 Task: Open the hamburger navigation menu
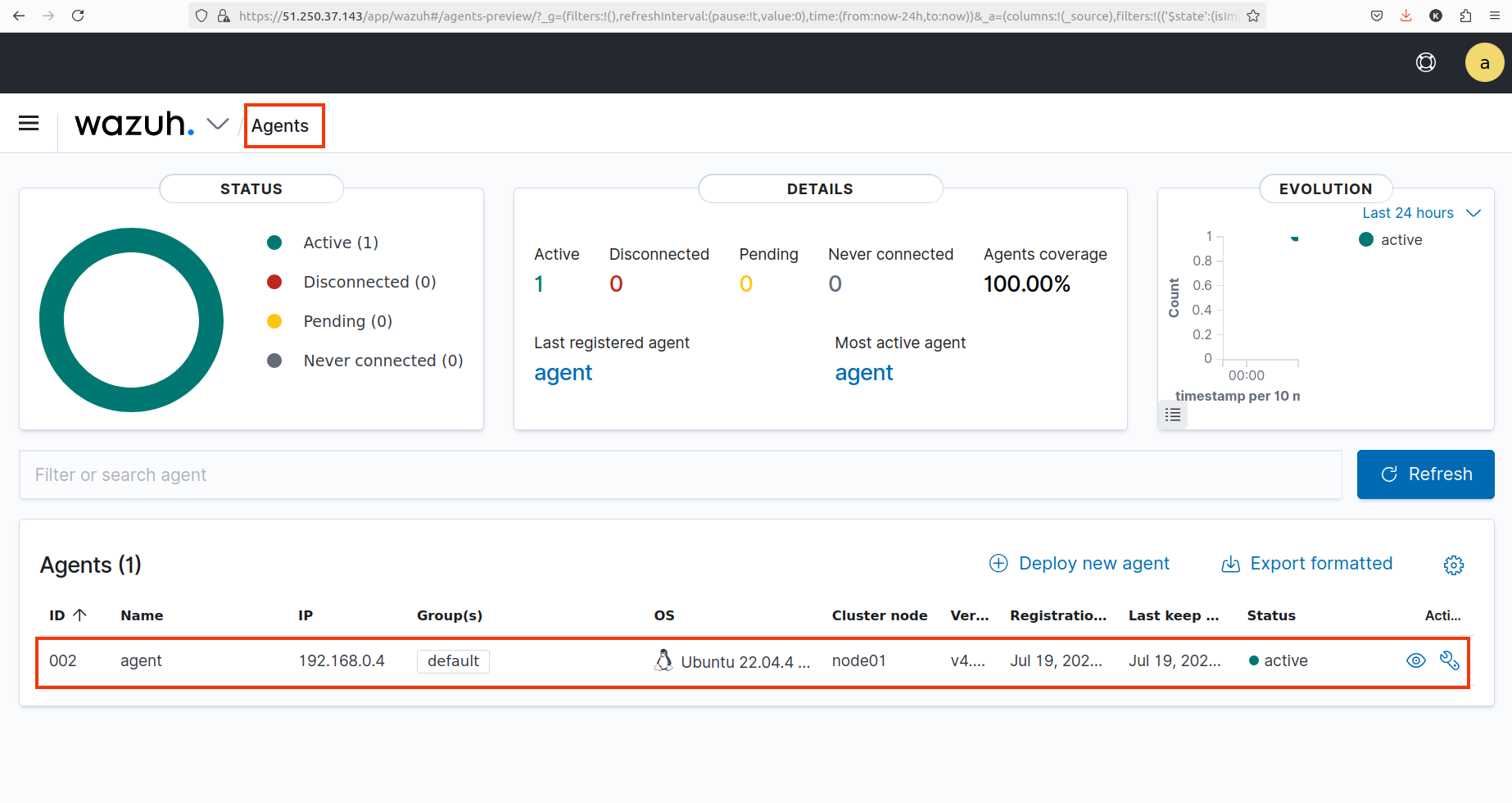click(x=29, y=124)
